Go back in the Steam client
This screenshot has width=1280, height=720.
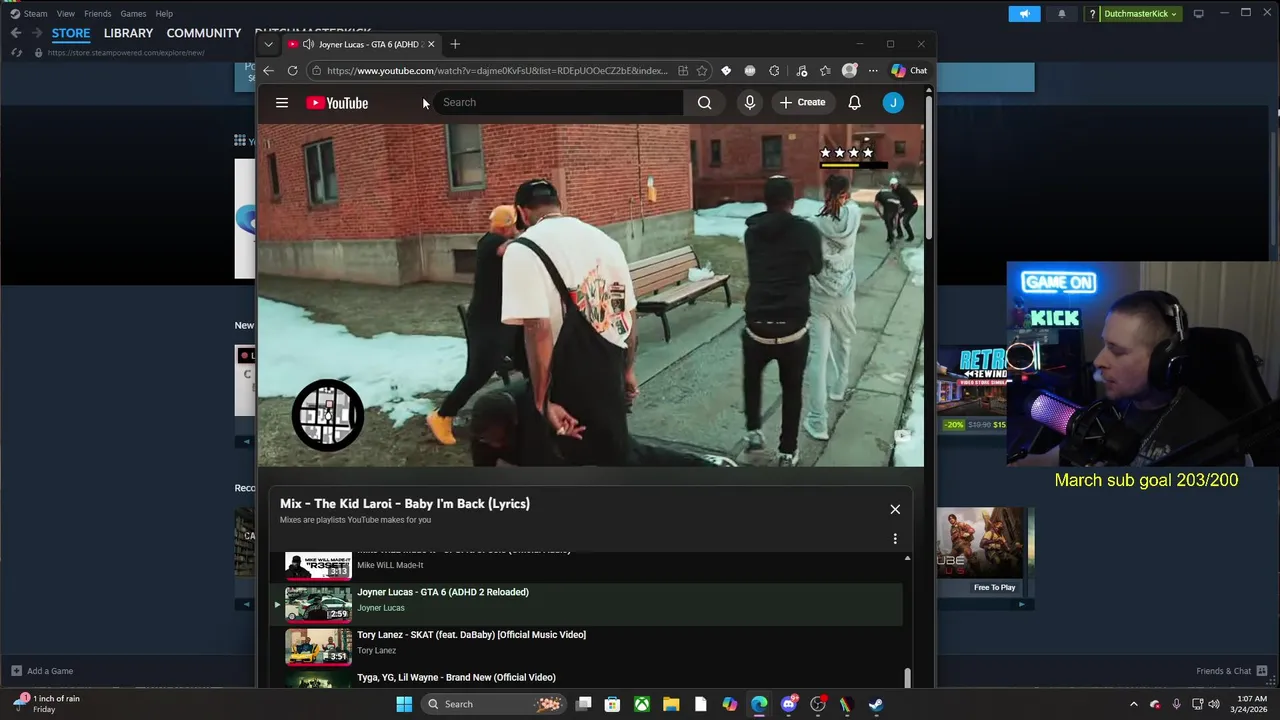tap(16, 33)
